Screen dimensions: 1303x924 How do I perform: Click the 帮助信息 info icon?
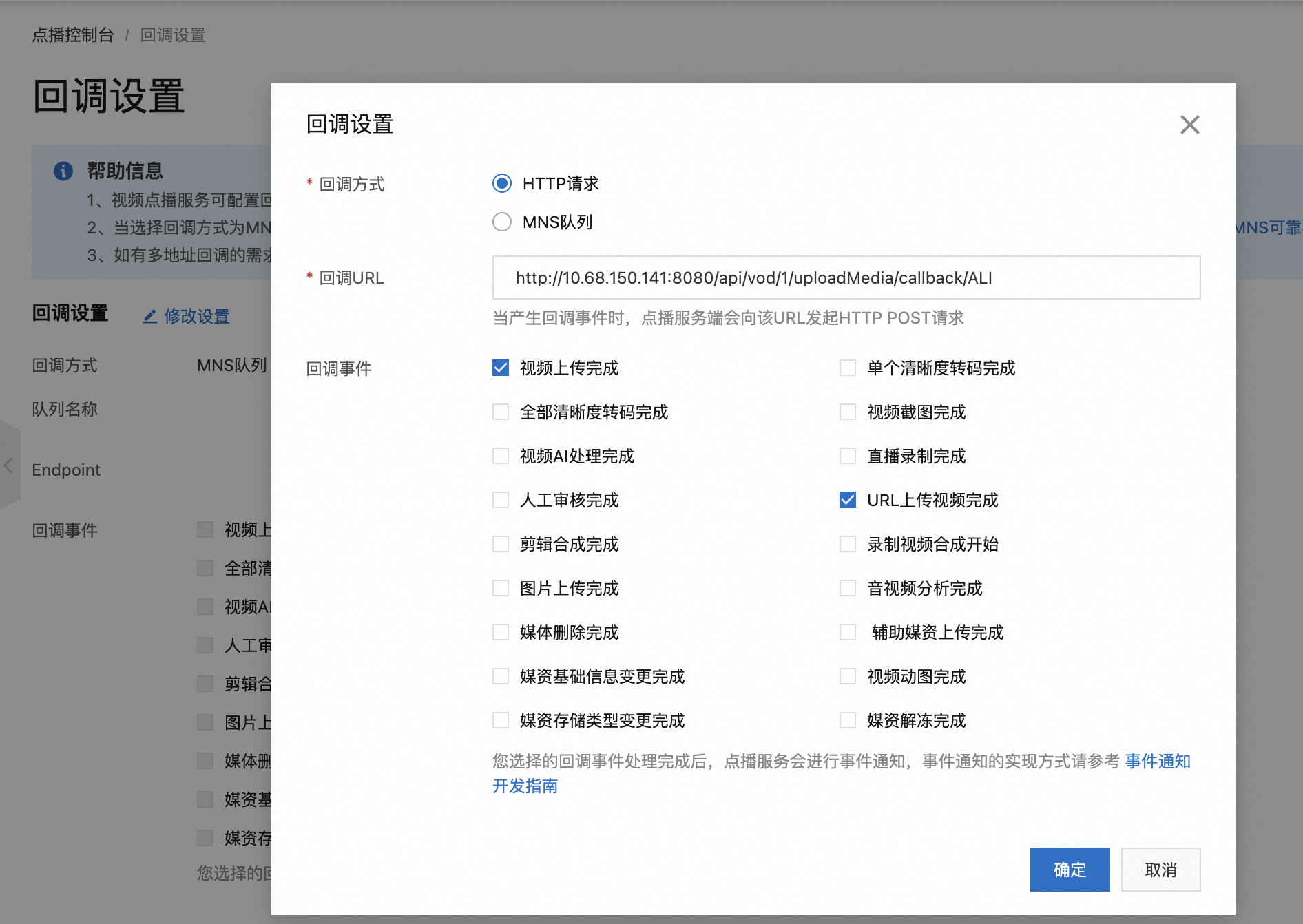[x=63, y=171]
